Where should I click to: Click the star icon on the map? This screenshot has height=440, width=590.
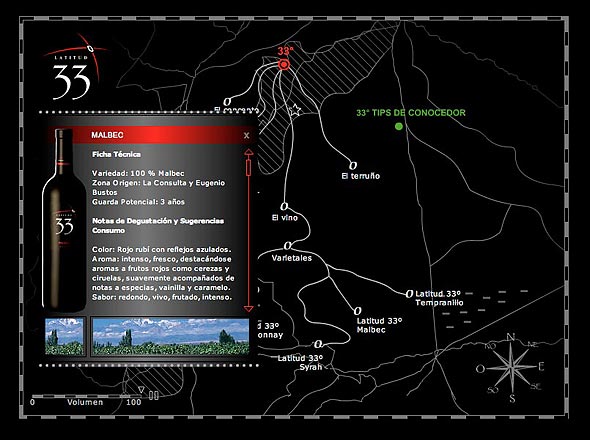pos(295,110)
